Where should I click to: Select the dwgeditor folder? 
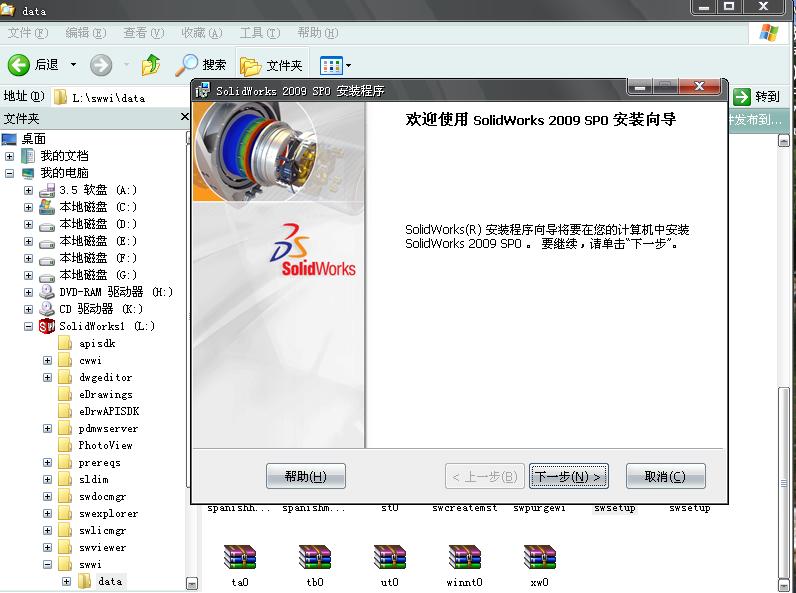pyautogui.click(x=106, y=377)
